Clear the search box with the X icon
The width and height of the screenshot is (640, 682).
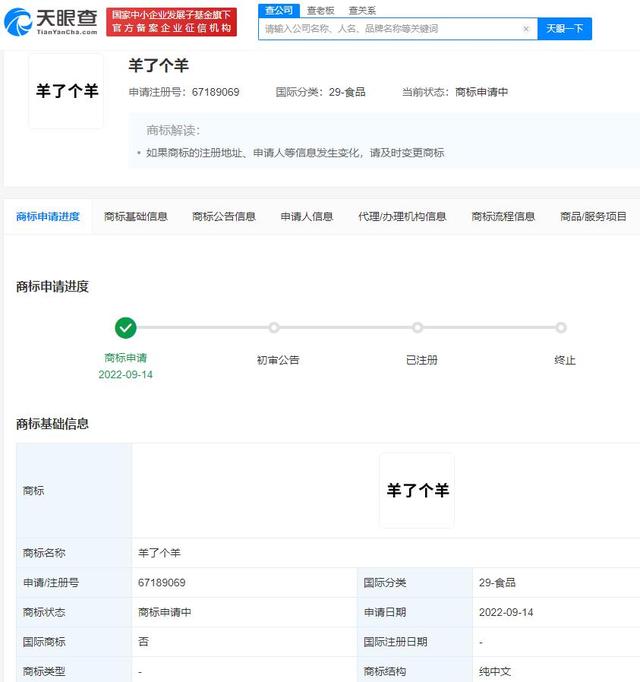point(526,29)
